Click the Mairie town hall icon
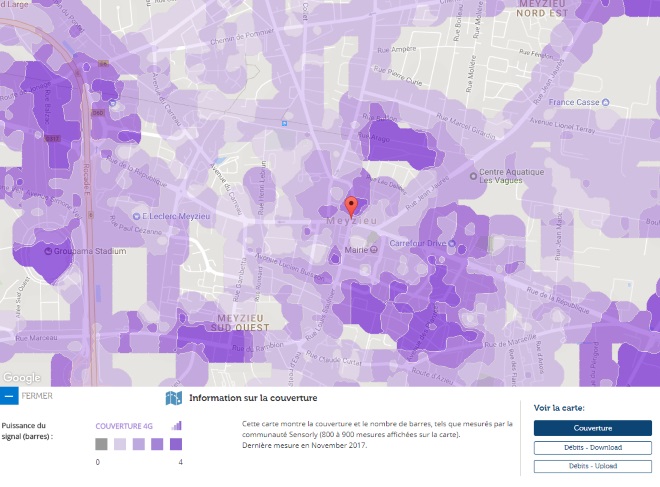Viewport: 660px width, 487px height. [374, 250]
